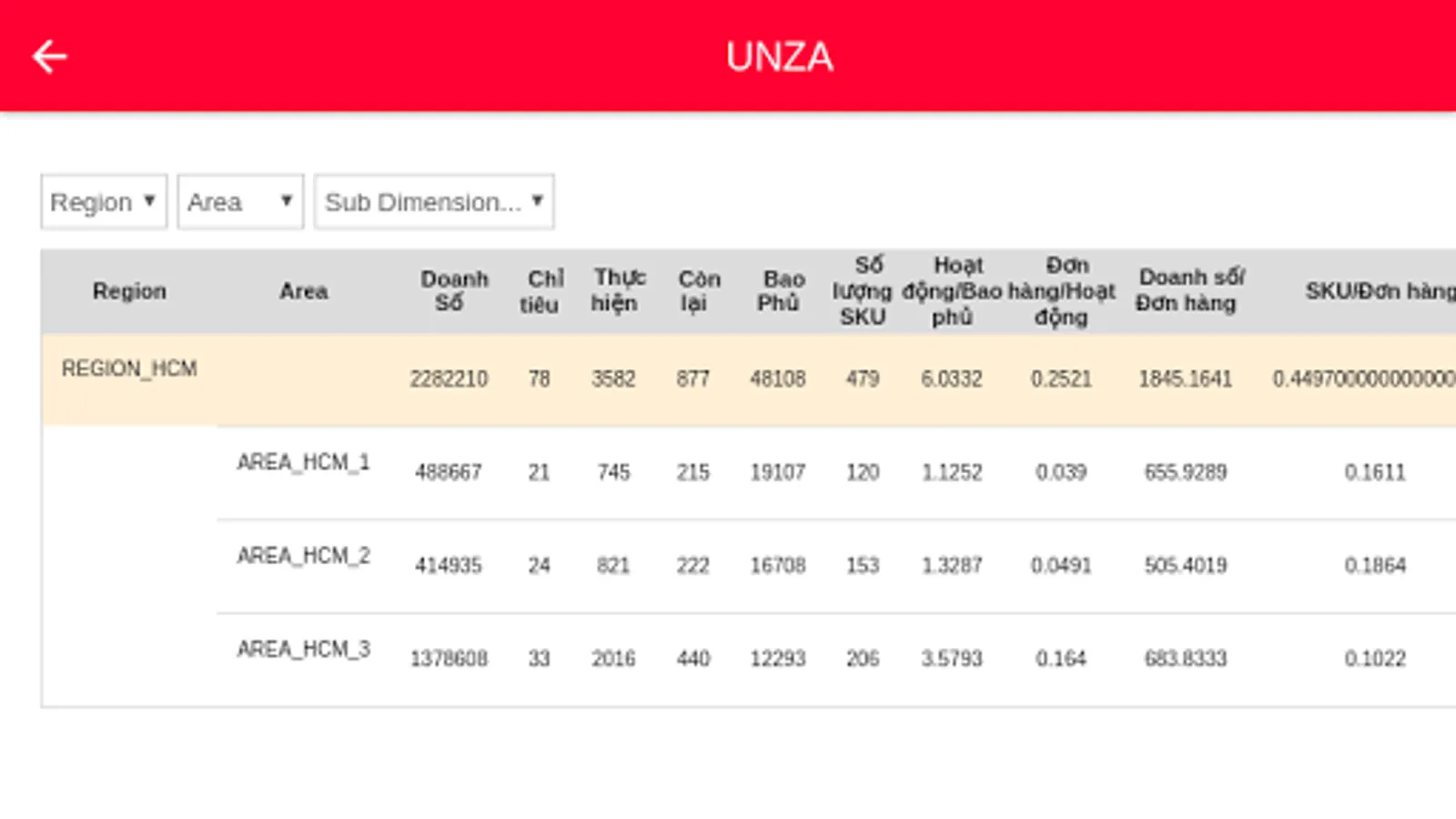Click the 48108 coverage value

[778, 379]
